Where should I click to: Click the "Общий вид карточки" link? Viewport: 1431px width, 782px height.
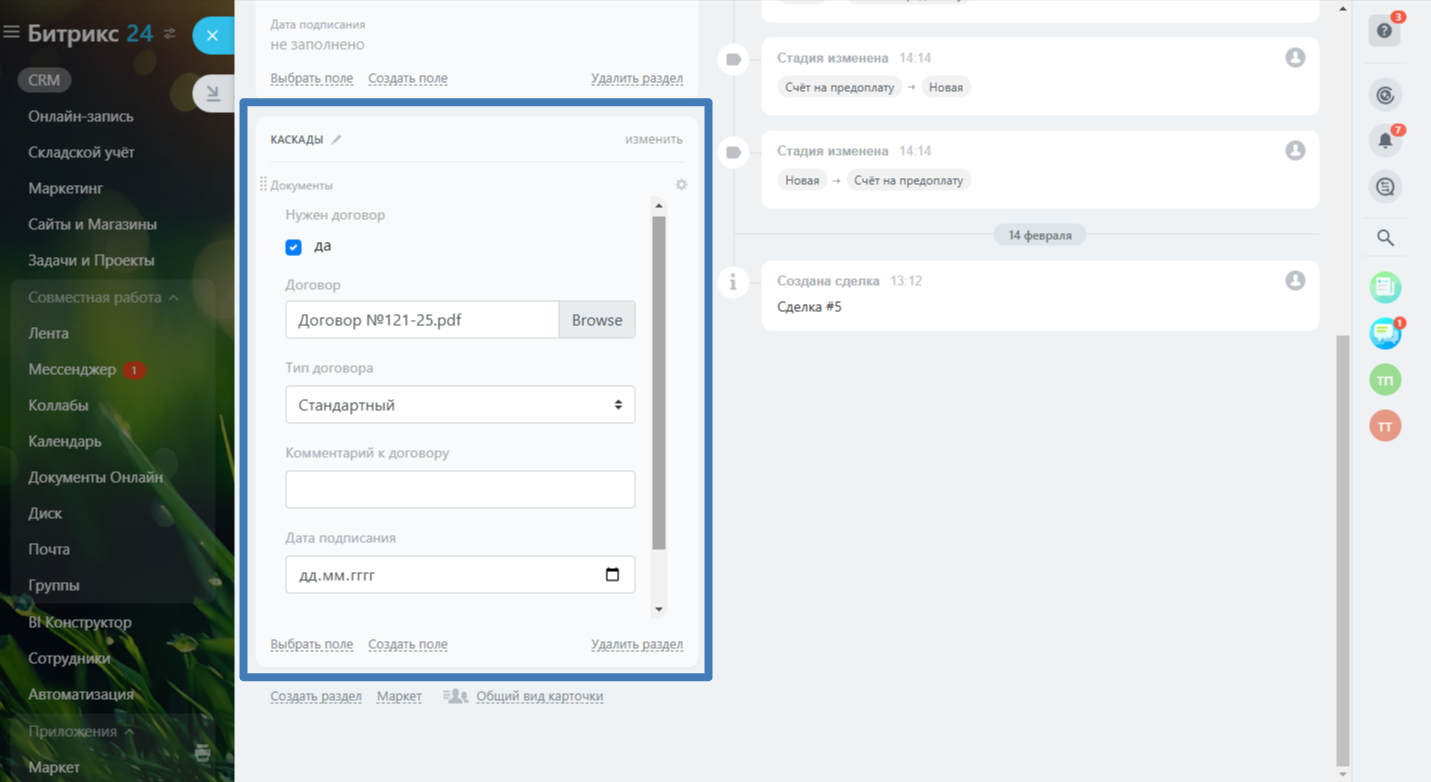540,697
